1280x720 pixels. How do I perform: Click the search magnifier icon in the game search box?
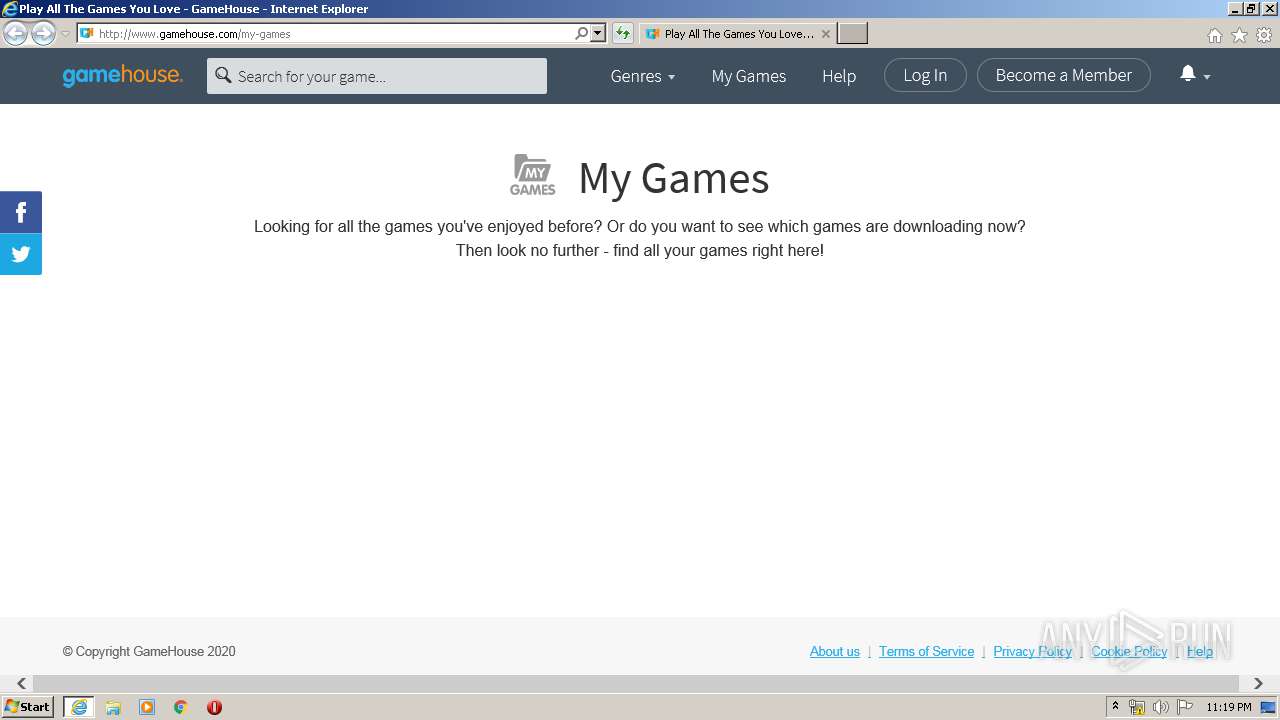click(224, 75)
